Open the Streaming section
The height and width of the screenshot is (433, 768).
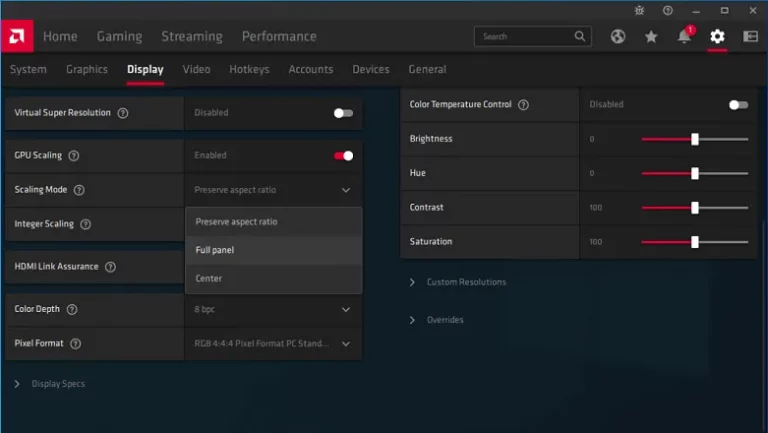click(192, 36)
